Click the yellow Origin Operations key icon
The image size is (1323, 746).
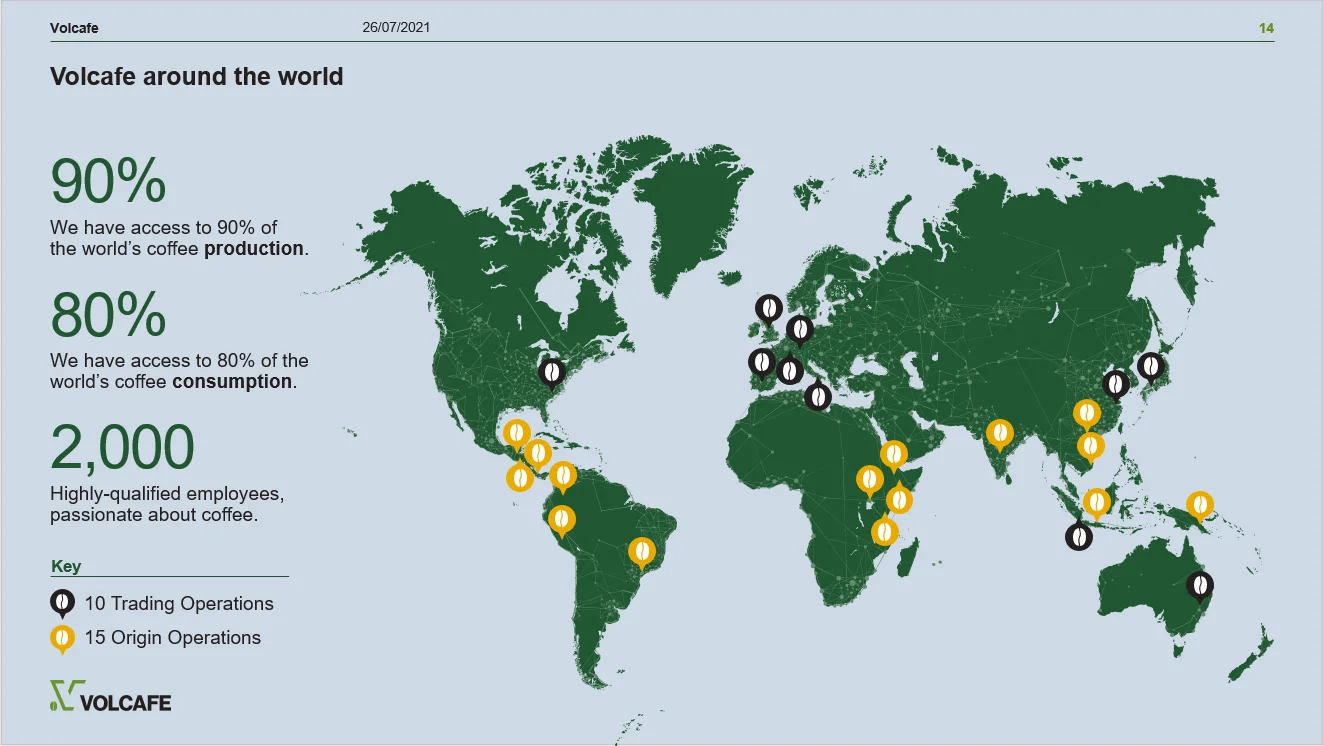pos(62,637)
